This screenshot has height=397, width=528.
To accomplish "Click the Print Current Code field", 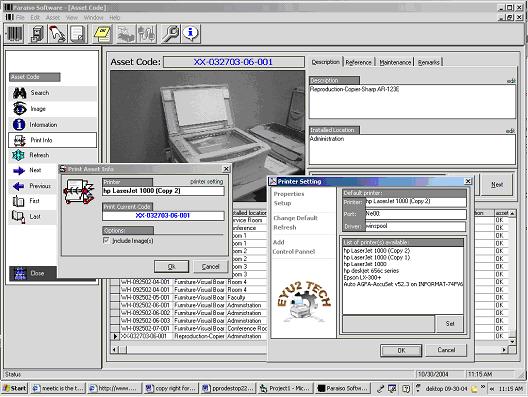I will click(x=163, y=216).
